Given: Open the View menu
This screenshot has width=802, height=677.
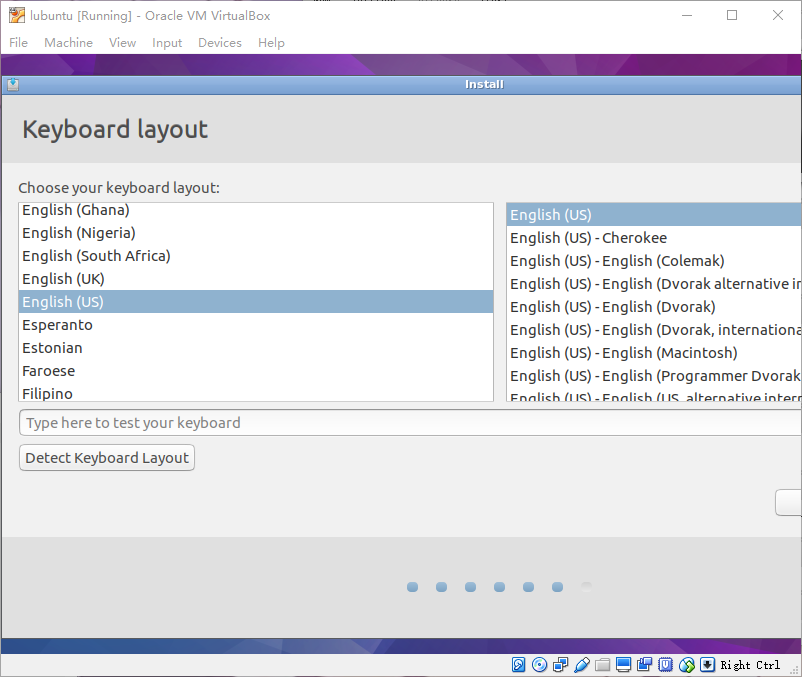Looking at the screenshot, I should (123, 43).
